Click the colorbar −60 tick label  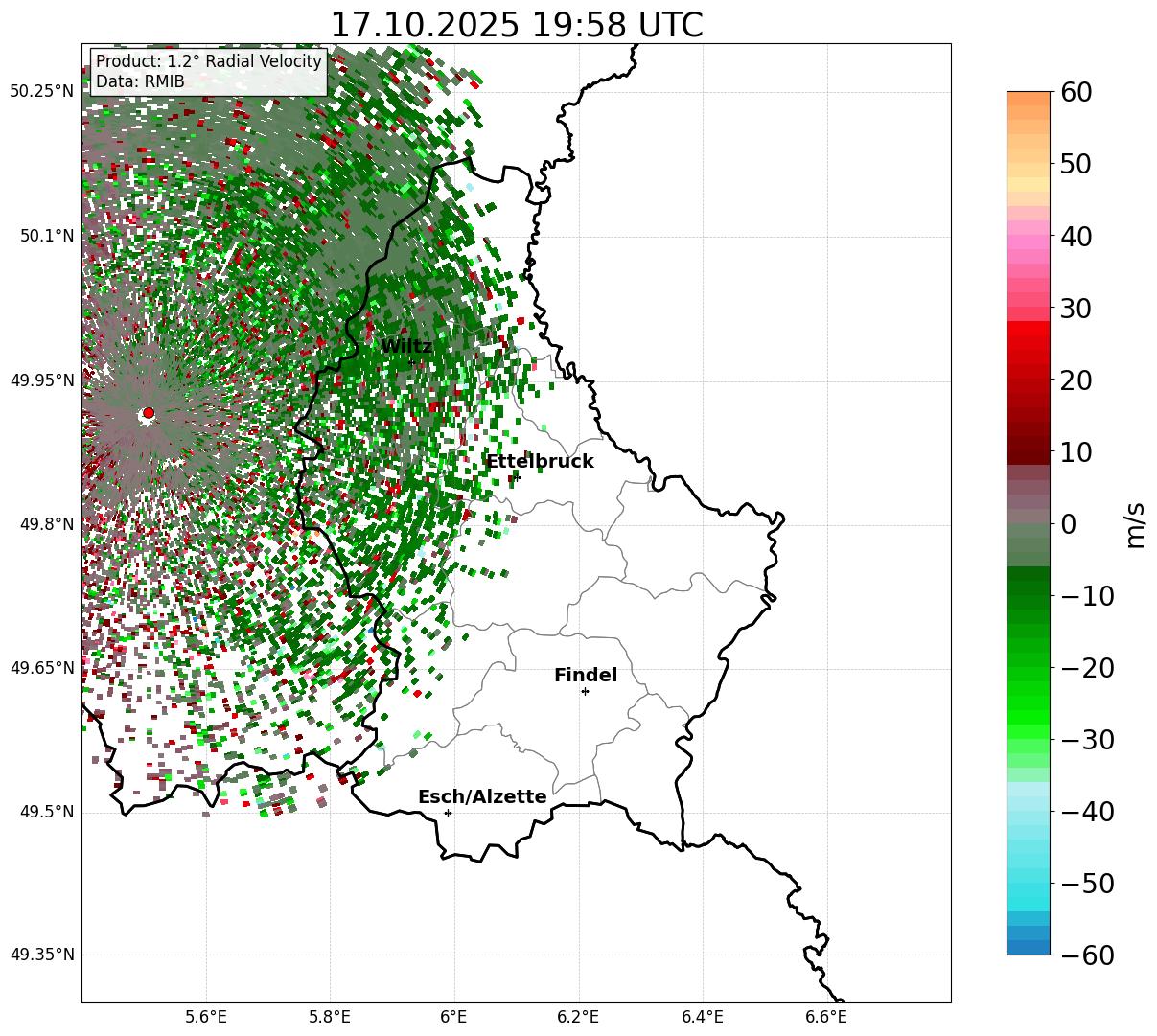(1087, 955)
